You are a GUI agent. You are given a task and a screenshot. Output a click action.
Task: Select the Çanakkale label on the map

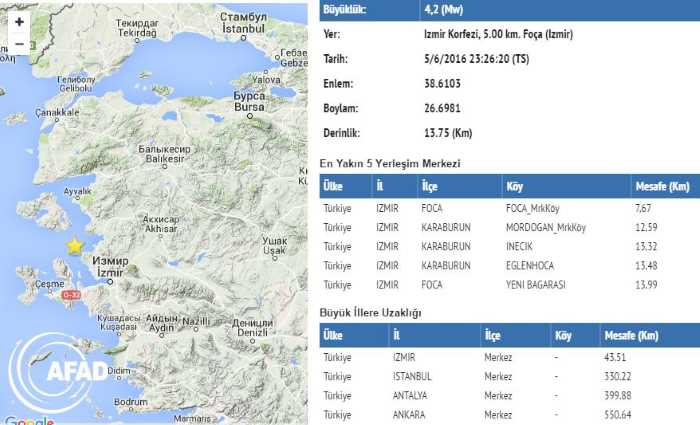(x=57, y=113)
